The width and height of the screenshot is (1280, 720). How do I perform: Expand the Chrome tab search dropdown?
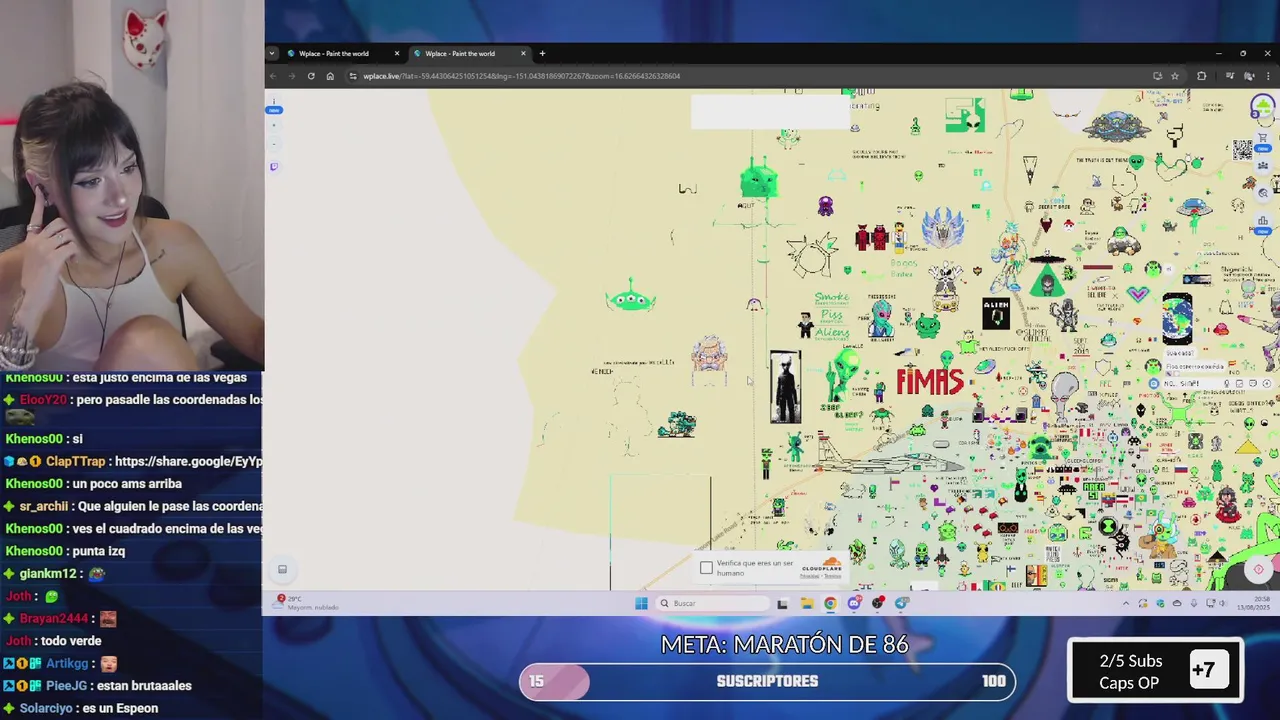click(272, 53)
